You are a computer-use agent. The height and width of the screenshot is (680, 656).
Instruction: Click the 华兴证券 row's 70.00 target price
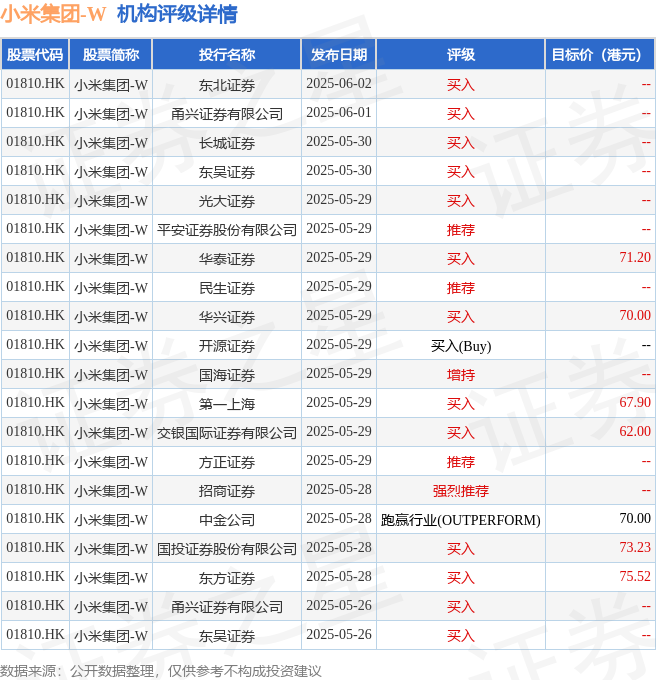(635, 315)
